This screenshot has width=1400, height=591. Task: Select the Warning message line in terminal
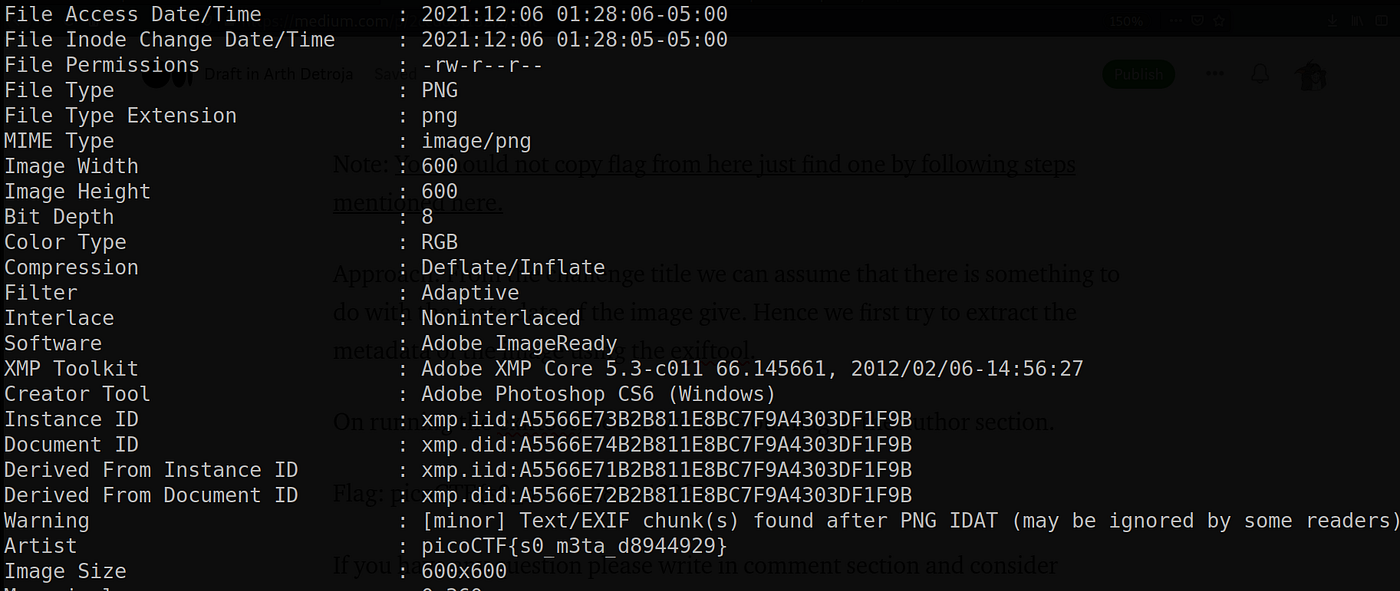pos(700,521)
